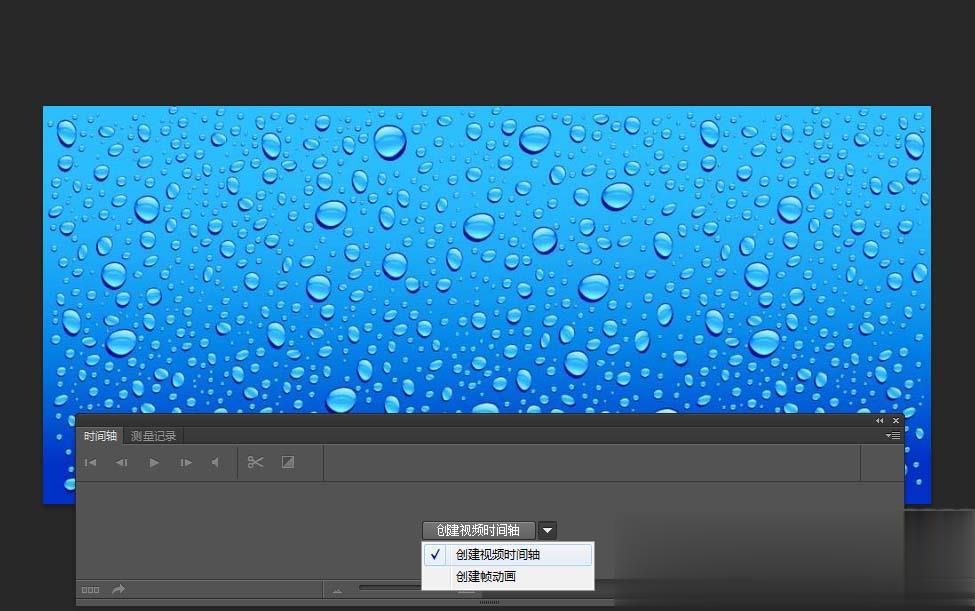Click the convert to frame animation icon
The image size is (975, 611).
[x=90, y=590]
